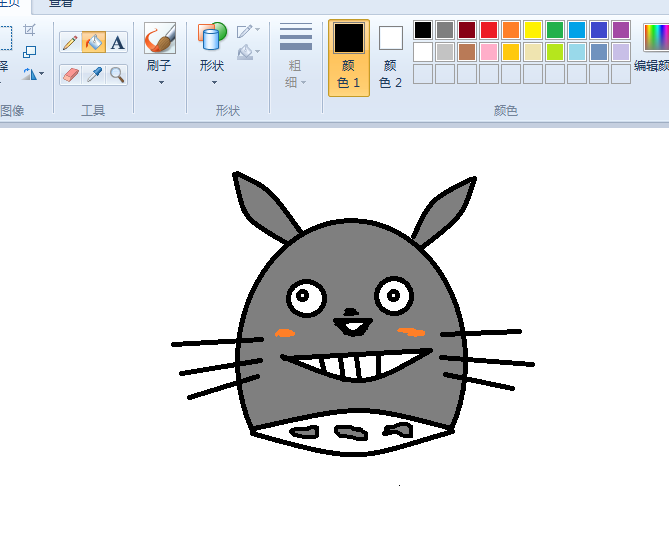669x552 pixels.
Task: Pick the orange color swatch
Action: click(511, 30)
